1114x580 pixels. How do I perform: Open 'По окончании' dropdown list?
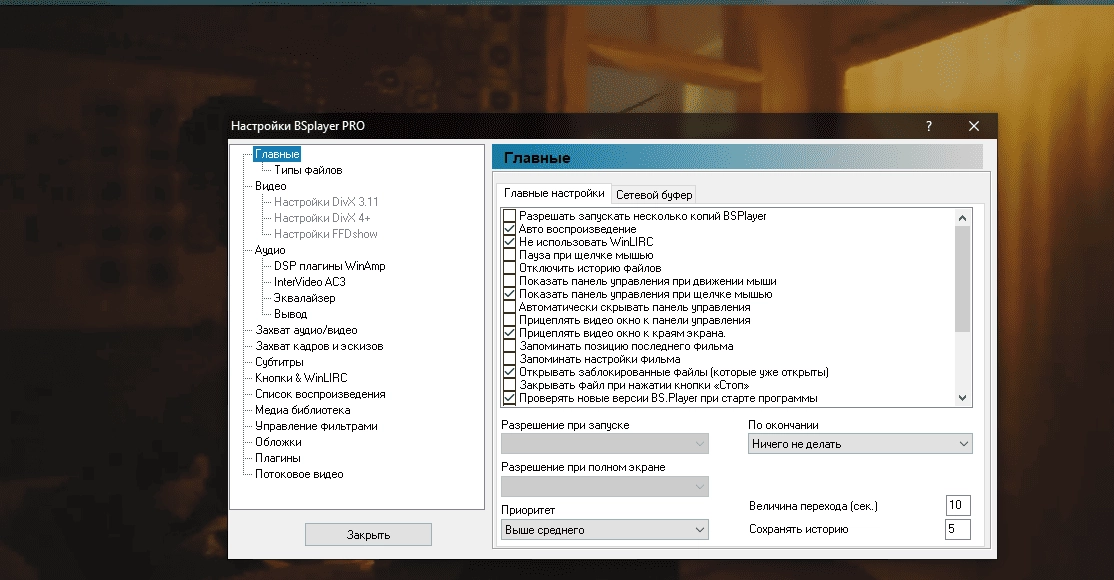coord(860,444)
